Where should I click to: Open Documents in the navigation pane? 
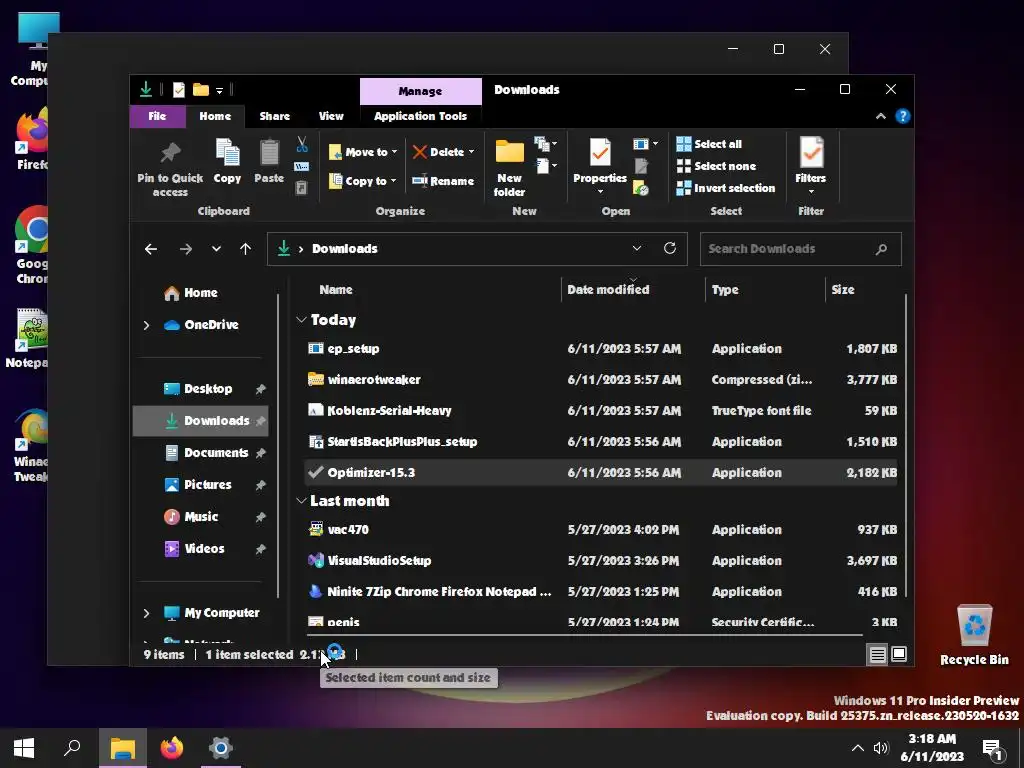pos(206,453)
